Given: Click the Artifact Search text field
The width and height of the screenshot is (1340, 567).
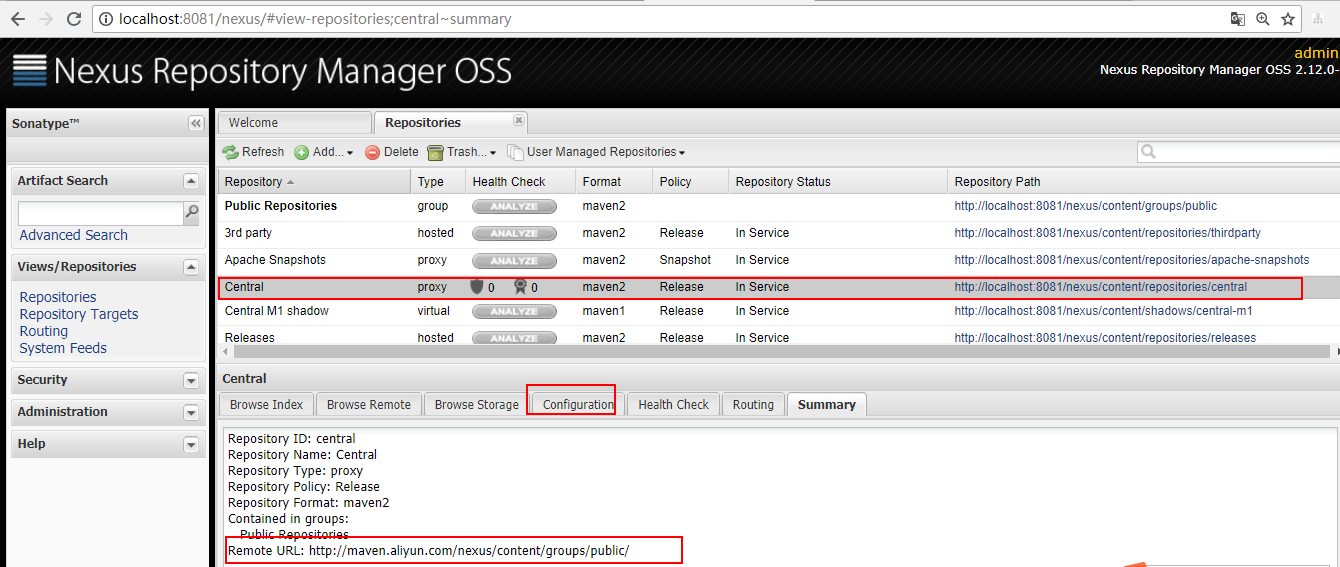Looking at the screenshot, I should tap(101, 213).
